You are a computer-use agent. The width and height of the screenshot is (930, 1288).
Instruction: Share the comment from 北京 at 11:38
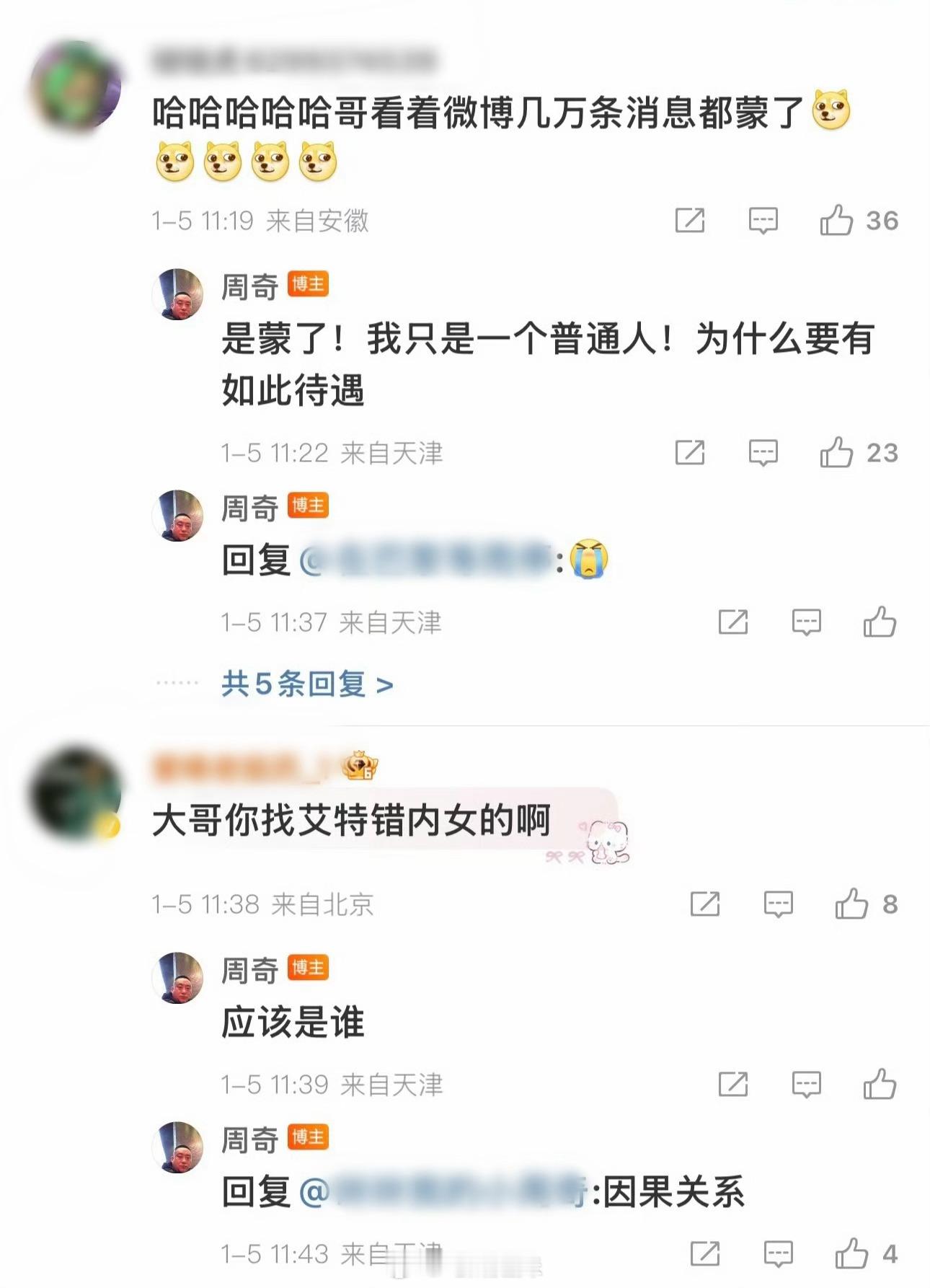point(704,903)
